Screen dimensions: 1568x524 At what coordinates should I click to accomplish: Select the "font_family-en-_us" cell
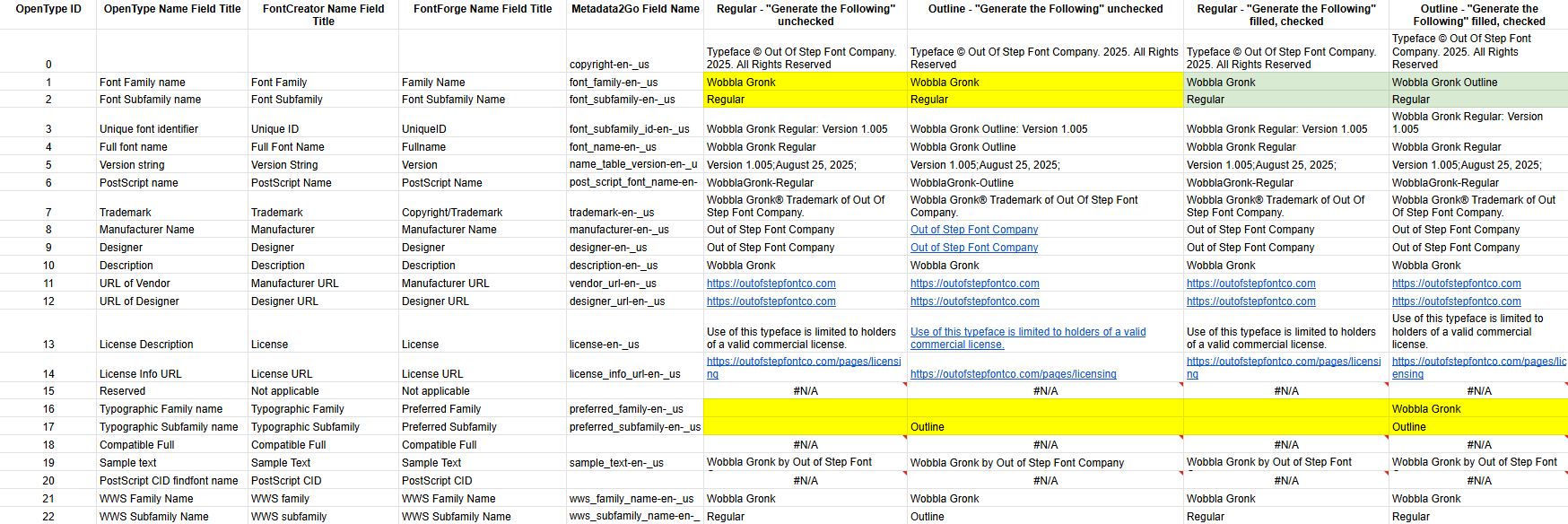(x=635, y=83)
